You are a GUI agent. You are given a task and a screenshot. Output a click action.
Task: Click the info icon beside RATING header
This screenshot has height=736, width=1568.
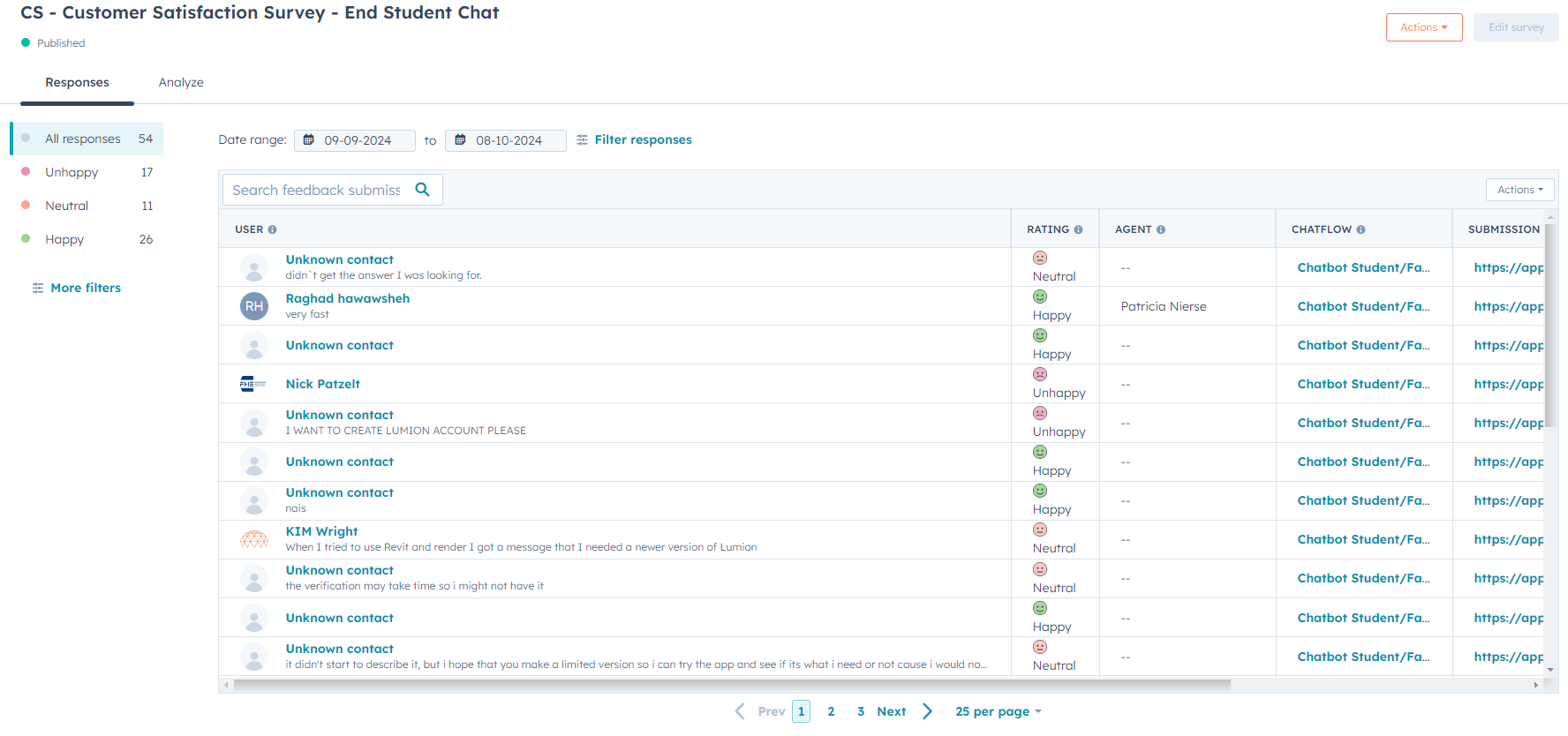[1078, 229]
